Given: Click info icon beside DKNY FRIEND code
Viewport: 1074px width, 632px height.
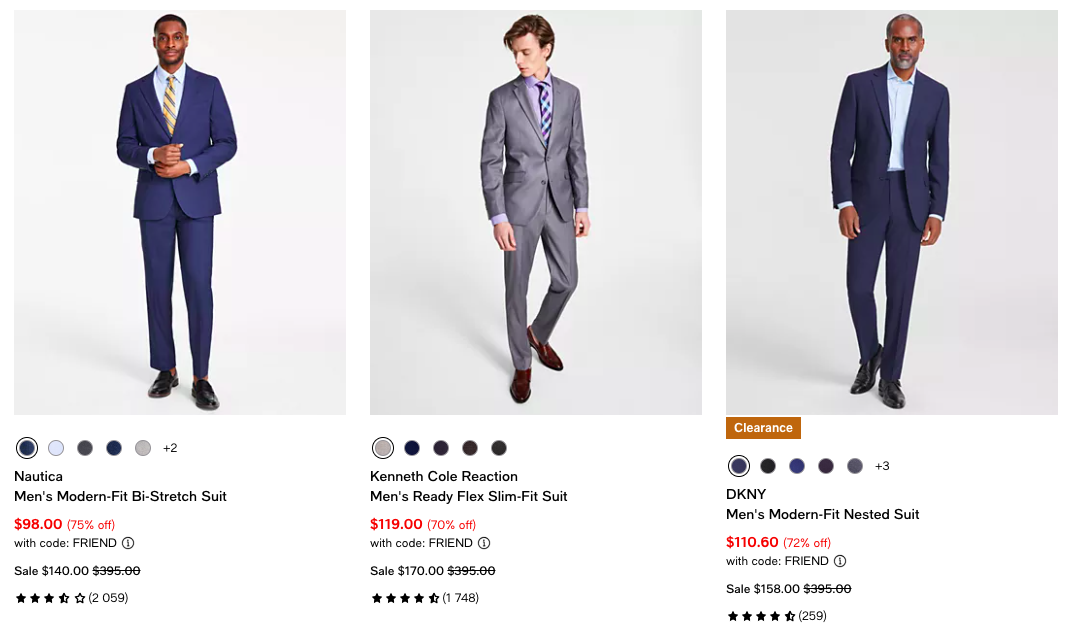Looking at the screenshot, I should tap(840, 561).
